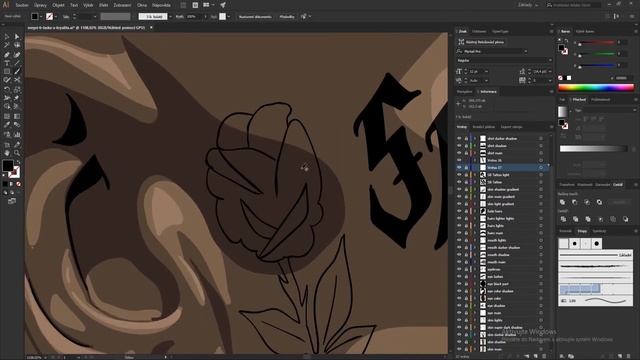Select the first round brush thumbnail
Viewport: 640px width, 360px height.
(575, 244)
